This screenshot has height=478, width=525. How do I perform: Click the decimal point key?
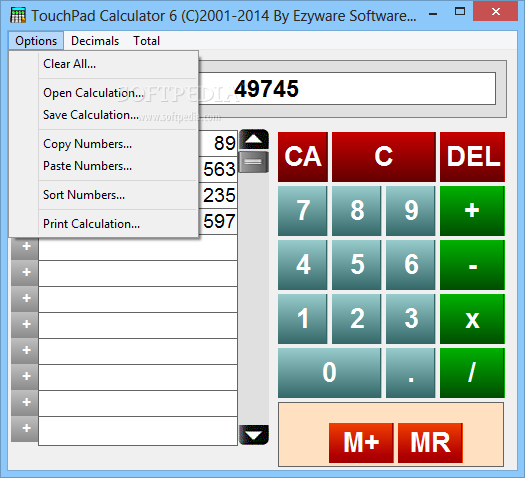pyautogui.click(x=410, y=373)
